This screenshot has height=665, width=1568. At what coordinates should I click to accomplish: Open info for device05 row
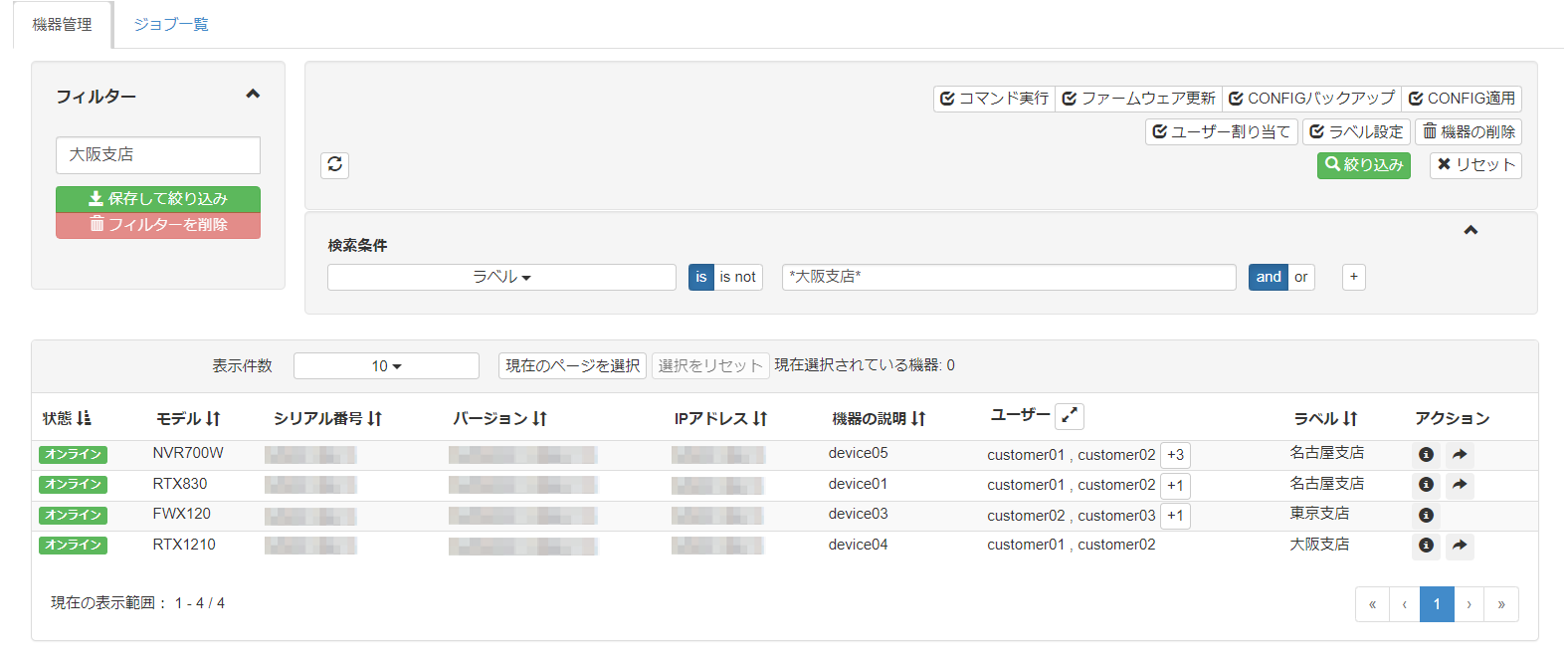(x=1426, y=455)
